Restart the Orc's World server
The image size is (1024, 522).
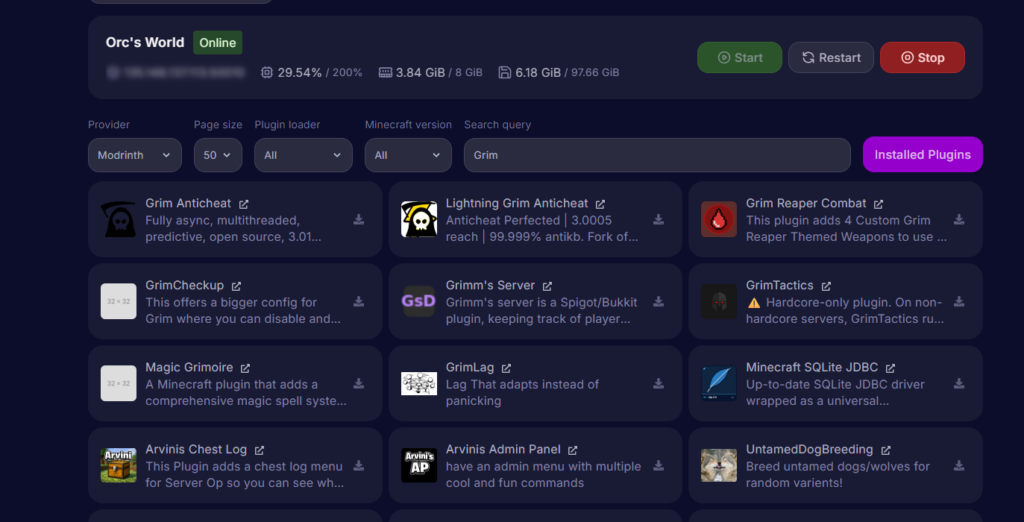point(831,57)
